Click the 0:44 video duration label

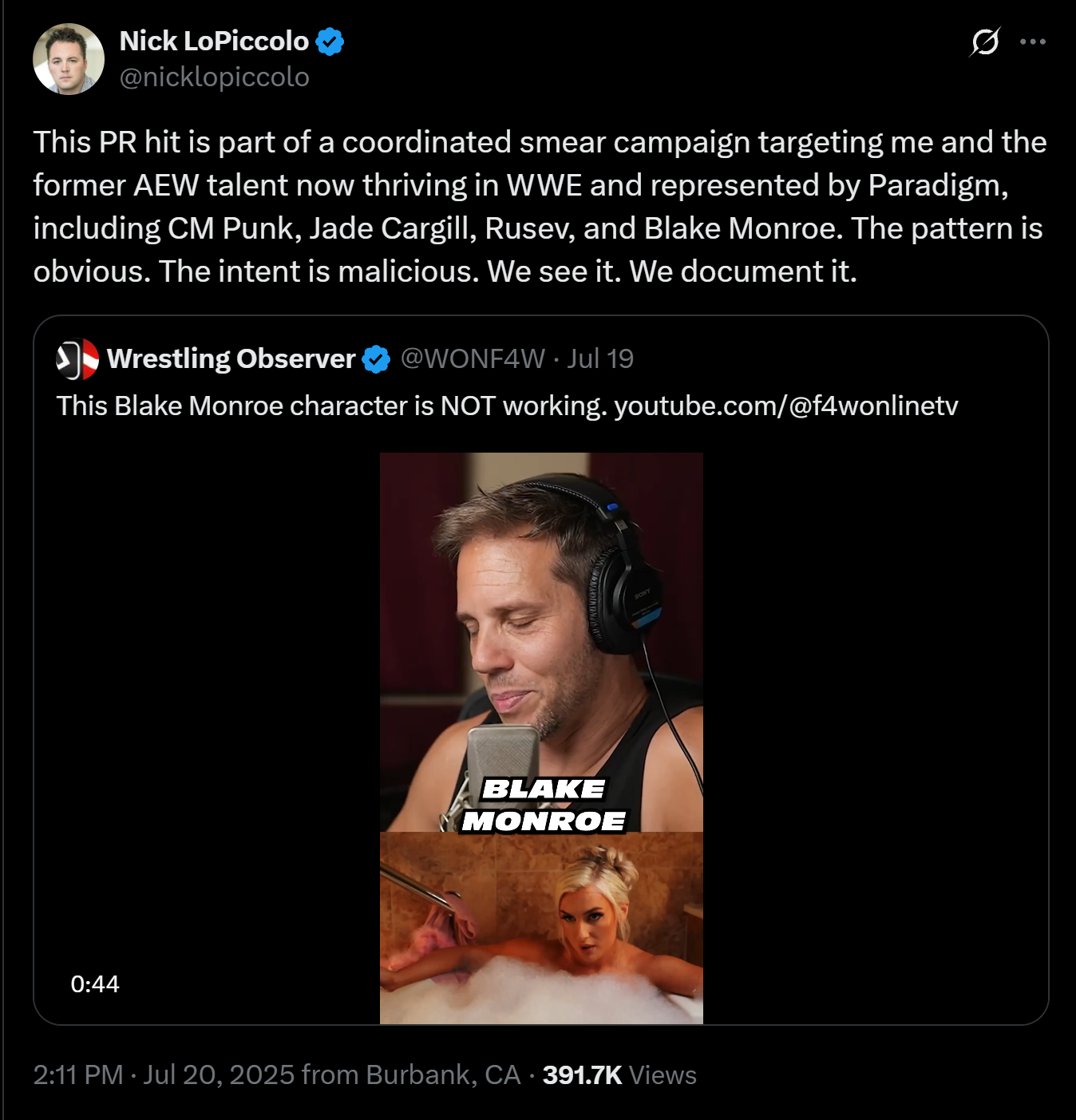95,984
